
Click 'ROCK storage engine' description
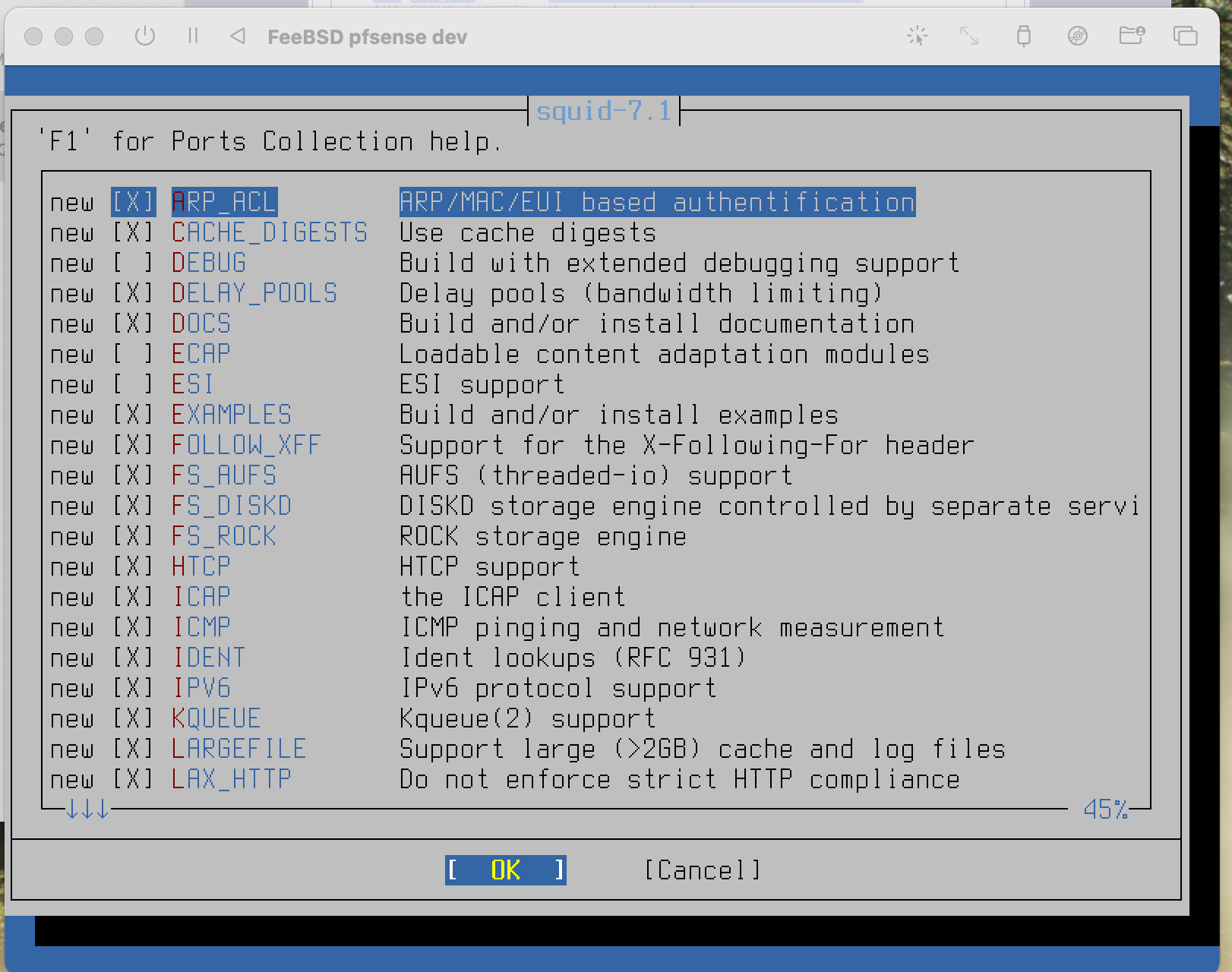pyautogui.click(x=543, y=537)
